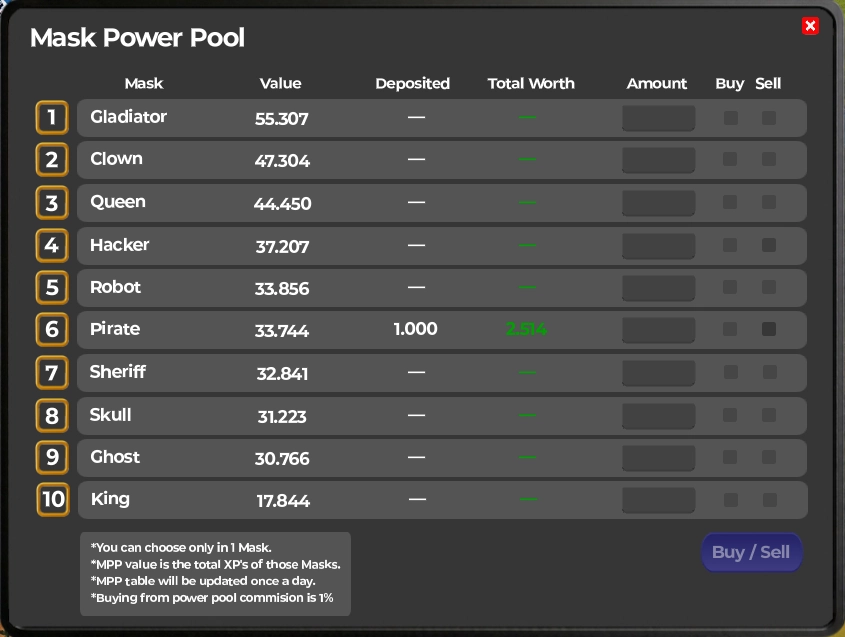This screenshot has height=637, width=845.
Task: Check the Buy checkbox for Skull
Action: point(730,415)
